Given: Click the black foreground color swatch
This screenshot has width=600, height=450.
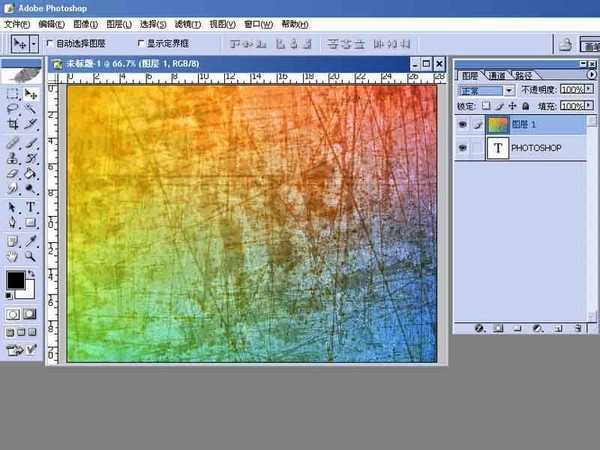Looking at the screenshot, I should click(x=17, y=281).
